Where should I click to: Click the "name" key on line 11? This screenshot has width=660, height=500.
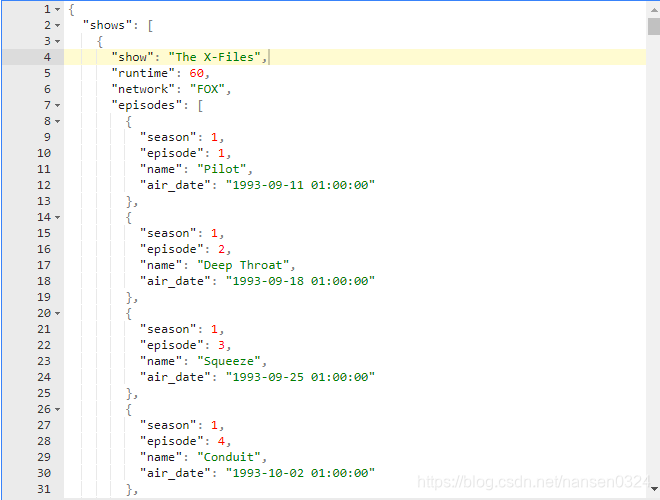click(160, 169)
